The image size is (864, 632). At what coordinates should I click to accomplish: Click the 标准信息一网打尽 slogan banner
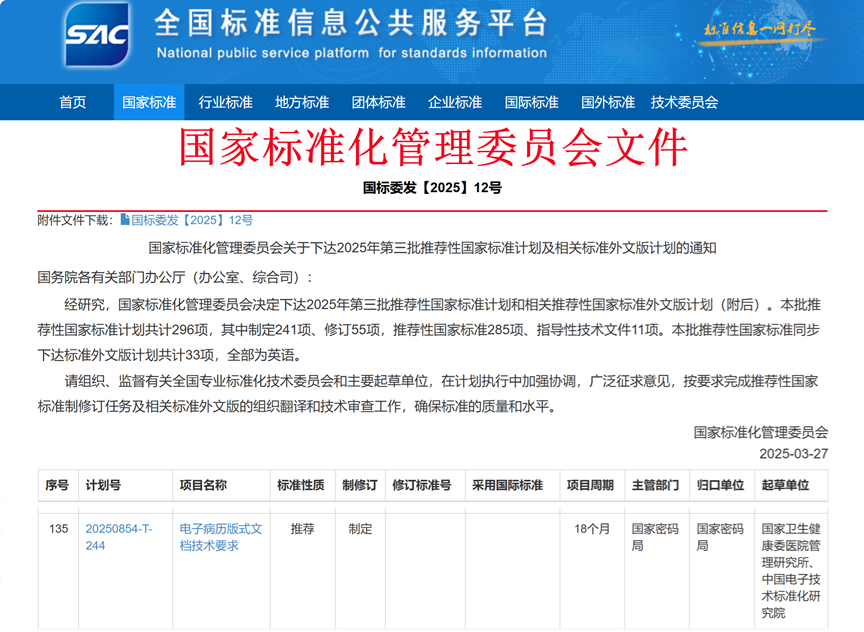tap(760, 29)
